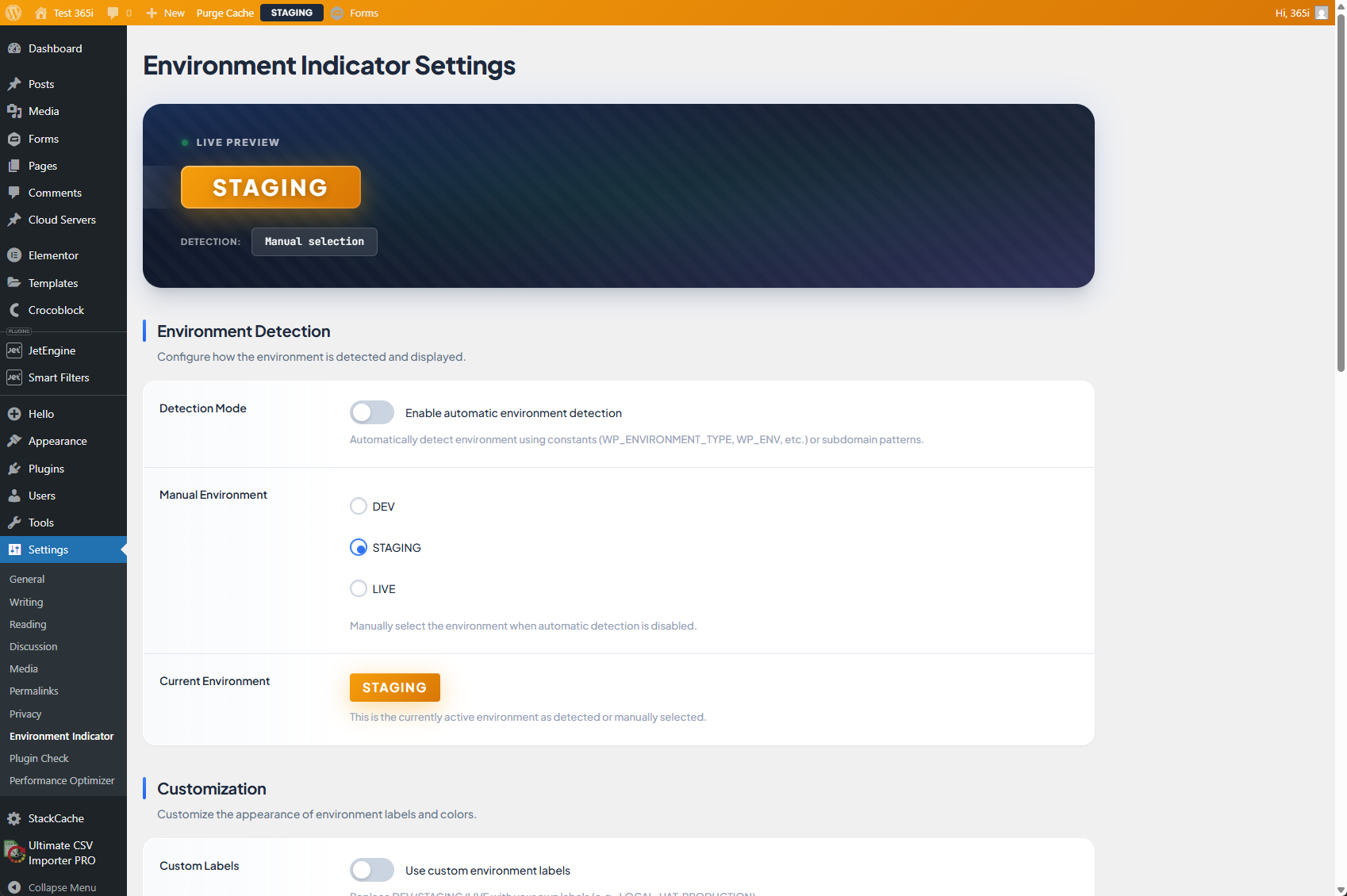Viewport: 1347px width, 896px height.
Task: Collapse the admin sidebar menu
Action: pyautogui.click(x=15, y=886)
